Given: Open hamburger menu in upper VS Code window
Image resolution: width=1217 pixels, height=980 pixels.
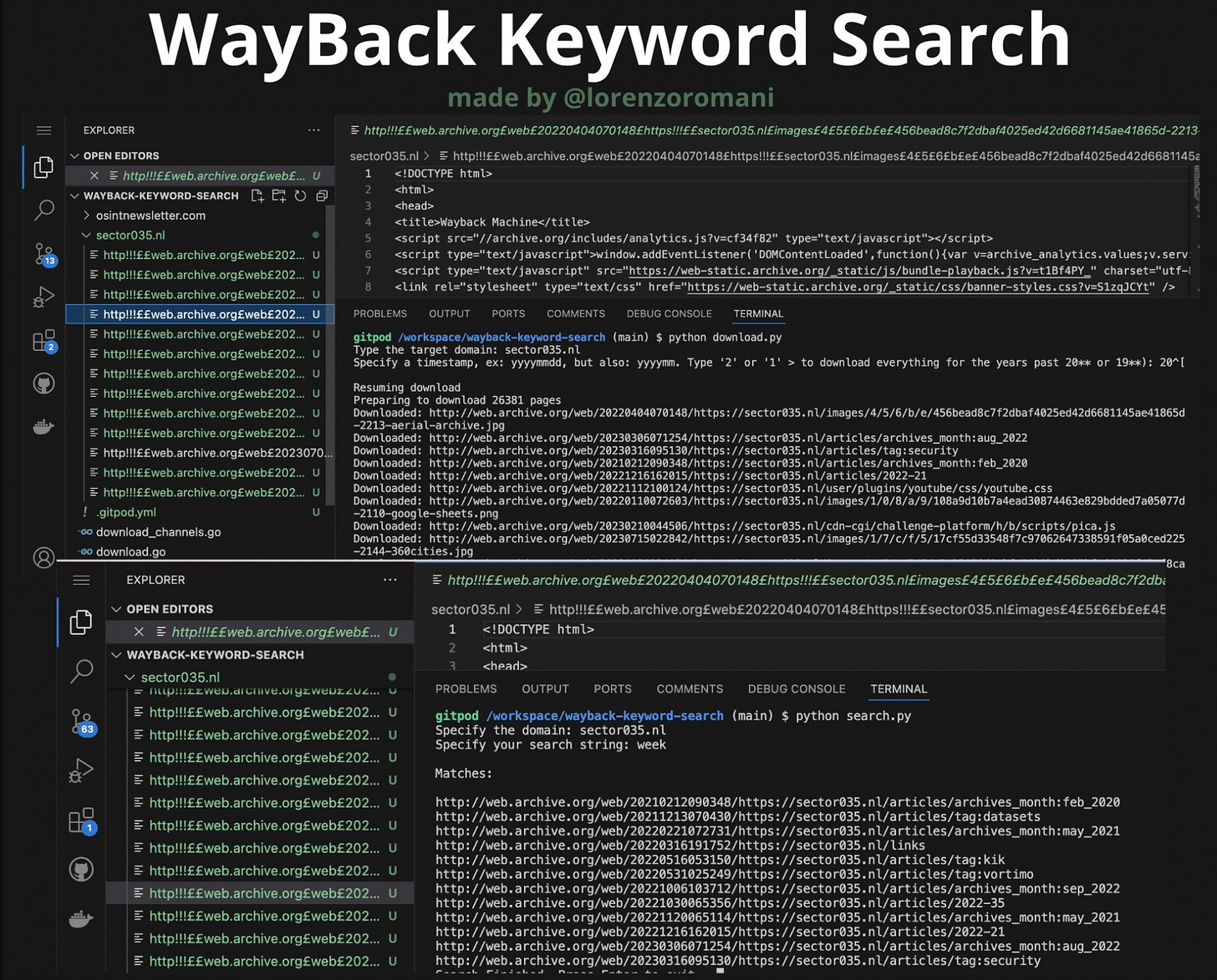Looking at the screenshot, I should [44, 130].
